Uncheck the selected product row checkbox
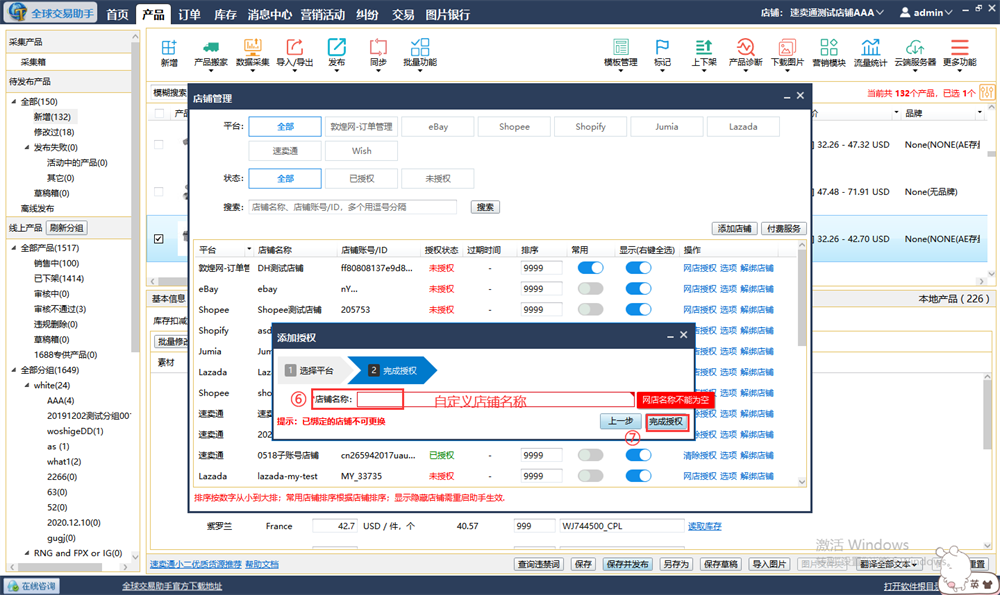Screen dimensions: 1000x595 point(159,239)
